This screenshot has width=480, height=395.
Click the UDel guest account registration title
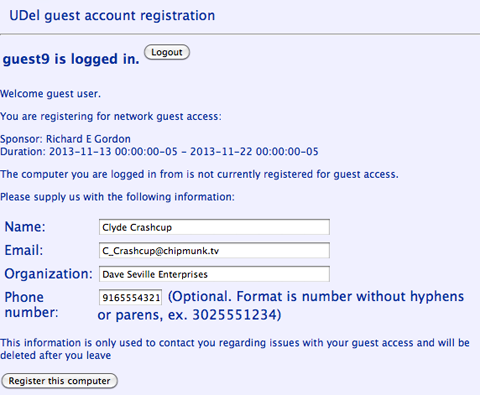(112, 16)
